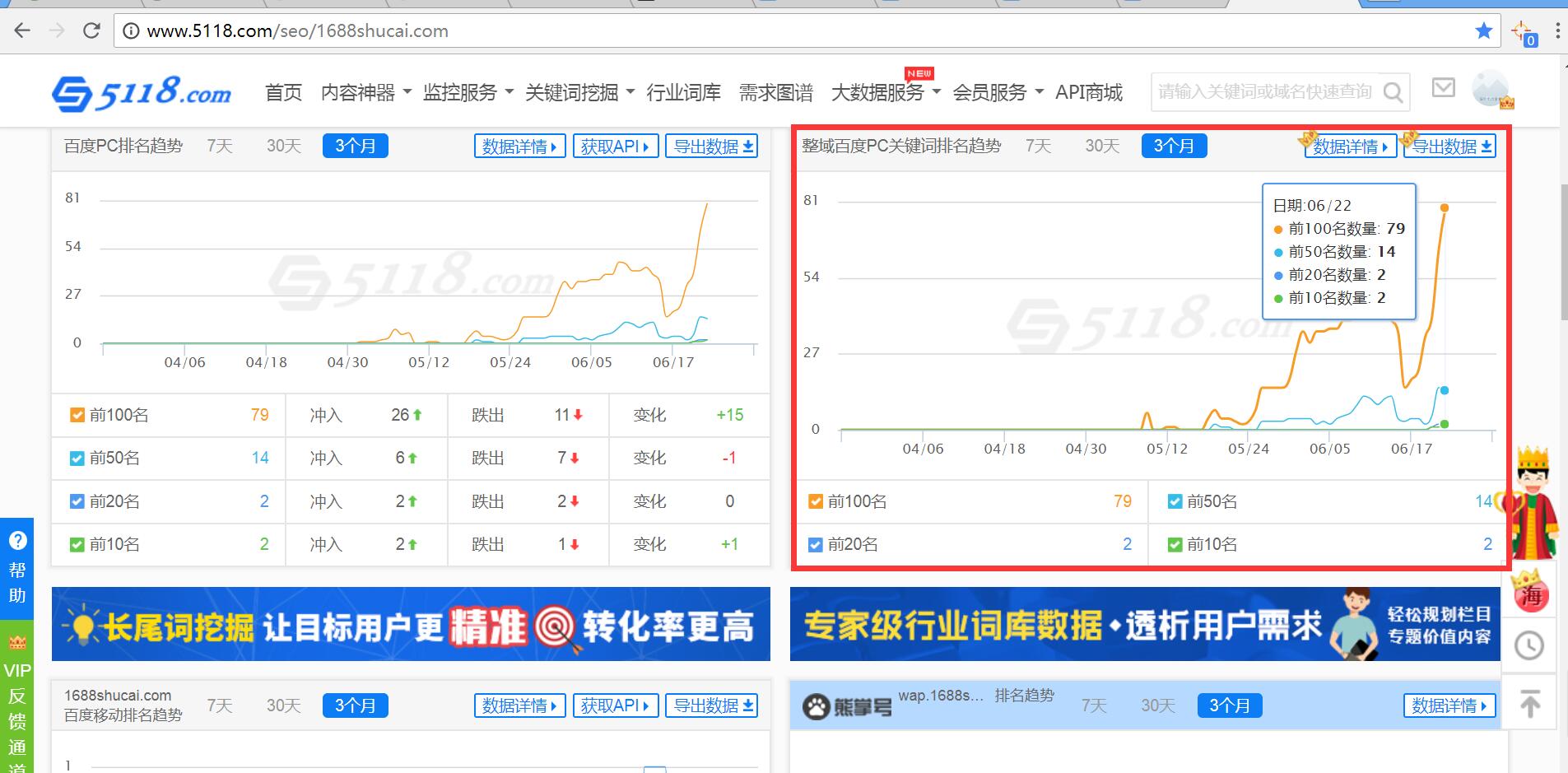The image size is (1568, 773).
Task: Click 导出数据 in 百度移动排名趋势 panel
Action: coord(711,705)
